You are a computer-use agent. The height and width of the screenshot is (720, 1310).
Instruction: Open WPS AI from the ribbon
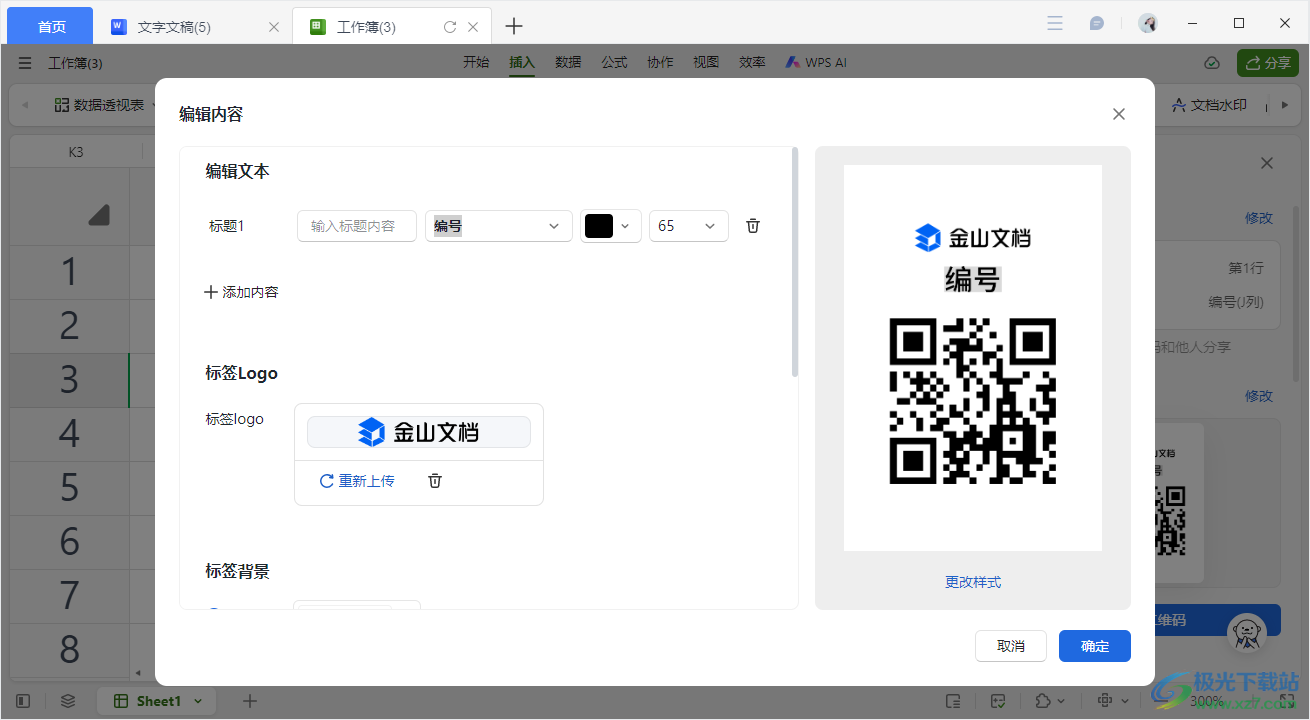[816, 62]
